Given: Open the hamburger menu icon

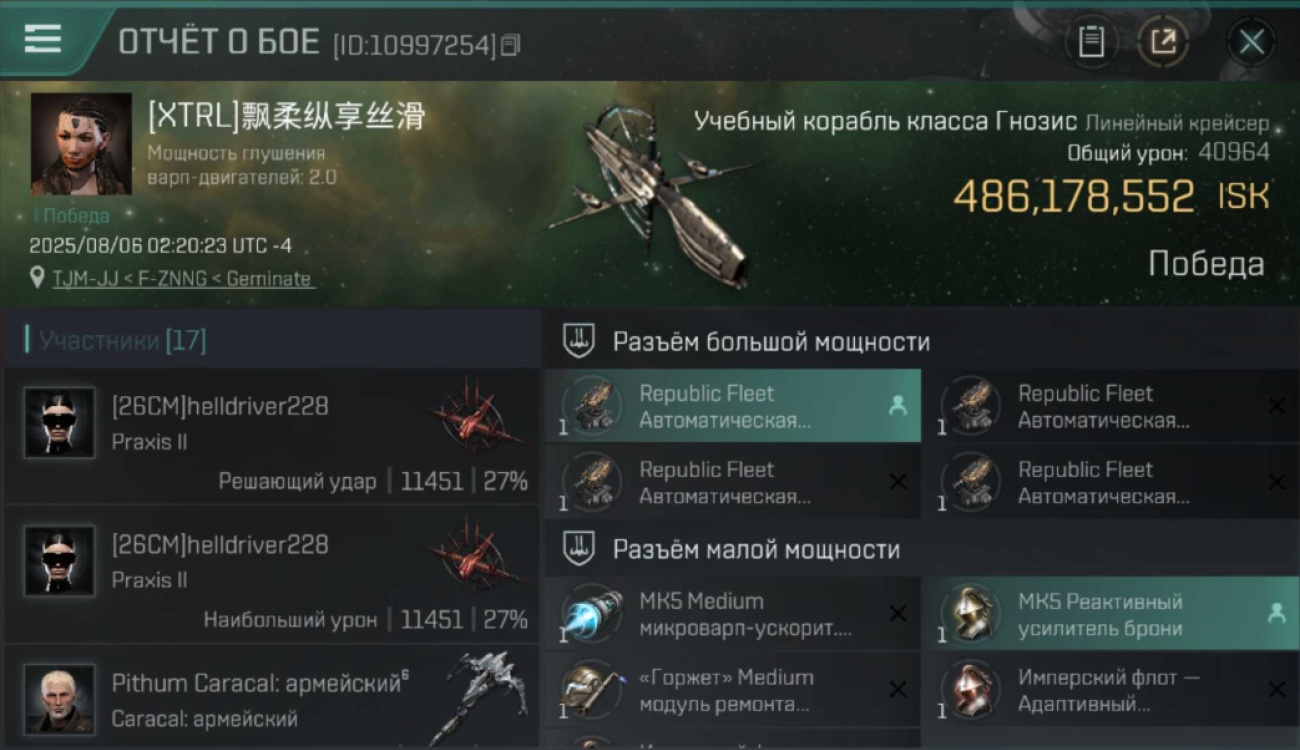Looking at the screenshot, I should pos(42,38).
